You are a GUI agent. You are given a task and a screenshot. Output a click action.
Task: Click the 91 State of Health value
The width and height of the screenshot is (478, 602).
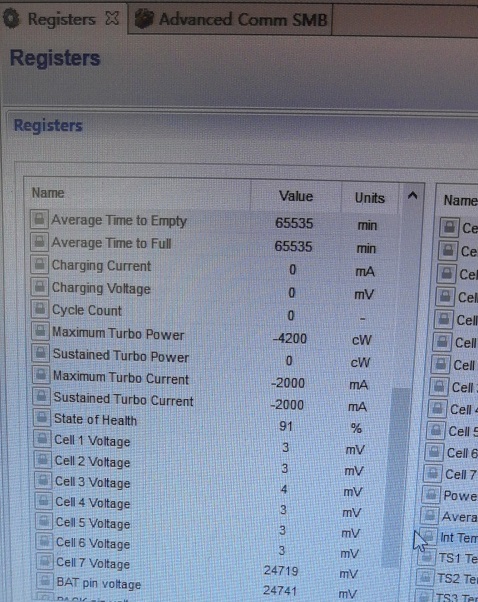(286, 426)
